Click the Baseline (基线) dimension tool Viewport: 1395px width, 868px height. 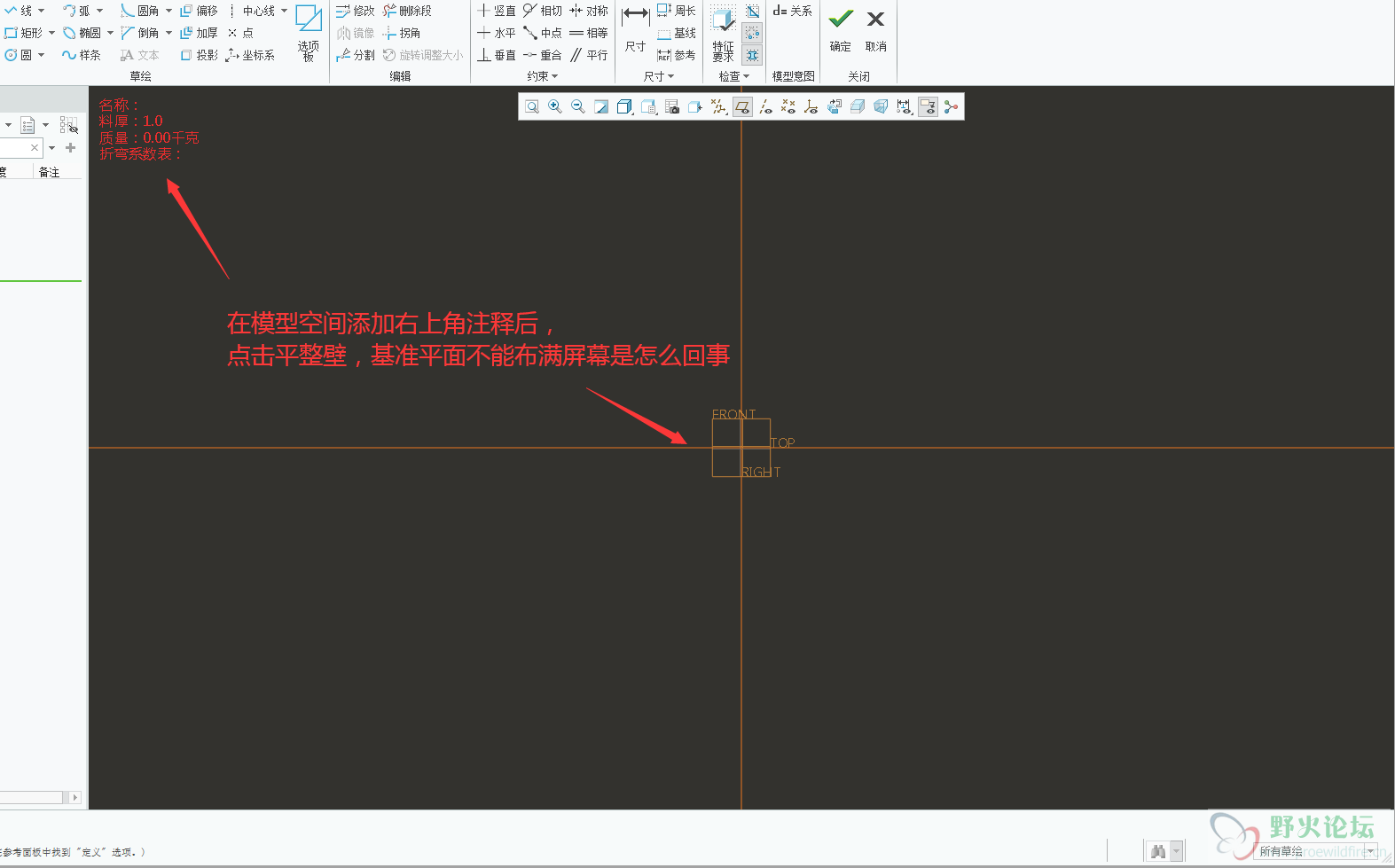pos(677,33)
